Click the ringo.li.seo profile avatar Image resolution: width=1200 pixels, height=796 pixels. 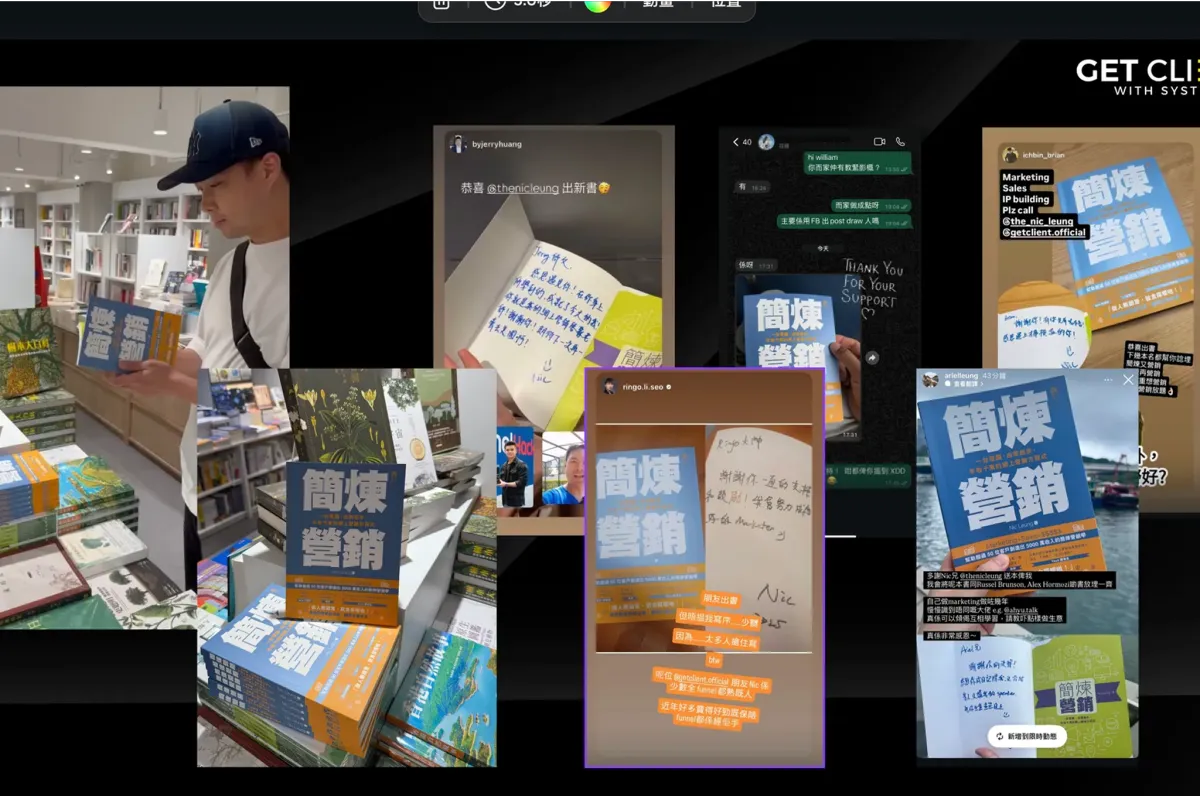(x=609, y=386)
